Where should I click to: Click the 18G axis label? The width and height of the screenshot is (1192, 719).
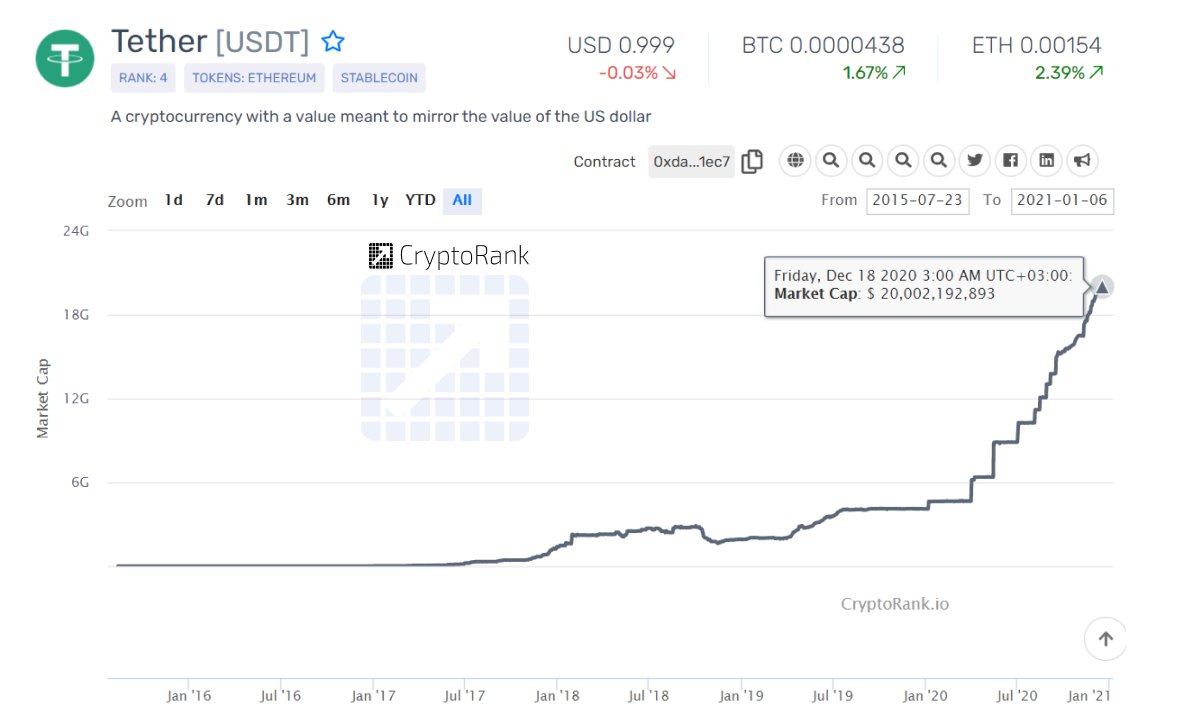(76, 315)
